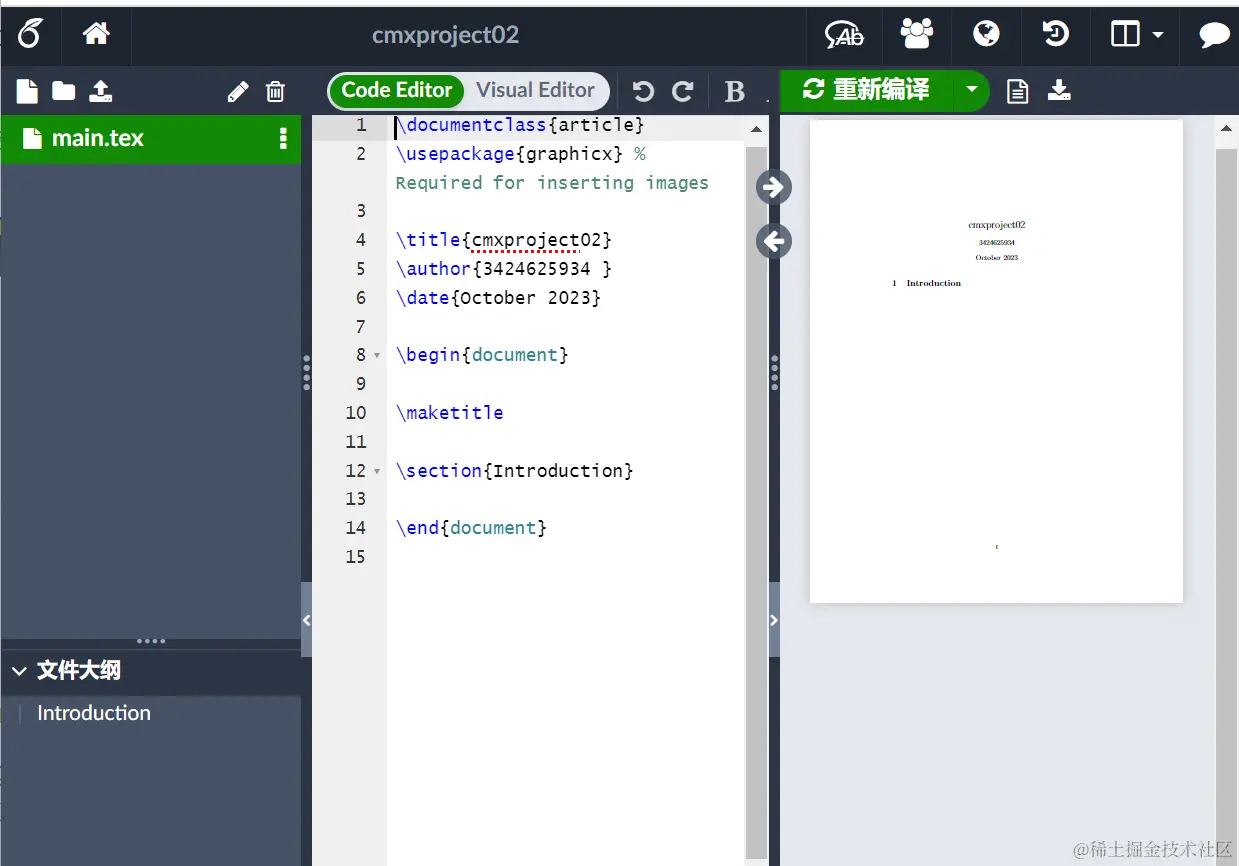Open the main.tex three-dot menu

tap(283, 138)
